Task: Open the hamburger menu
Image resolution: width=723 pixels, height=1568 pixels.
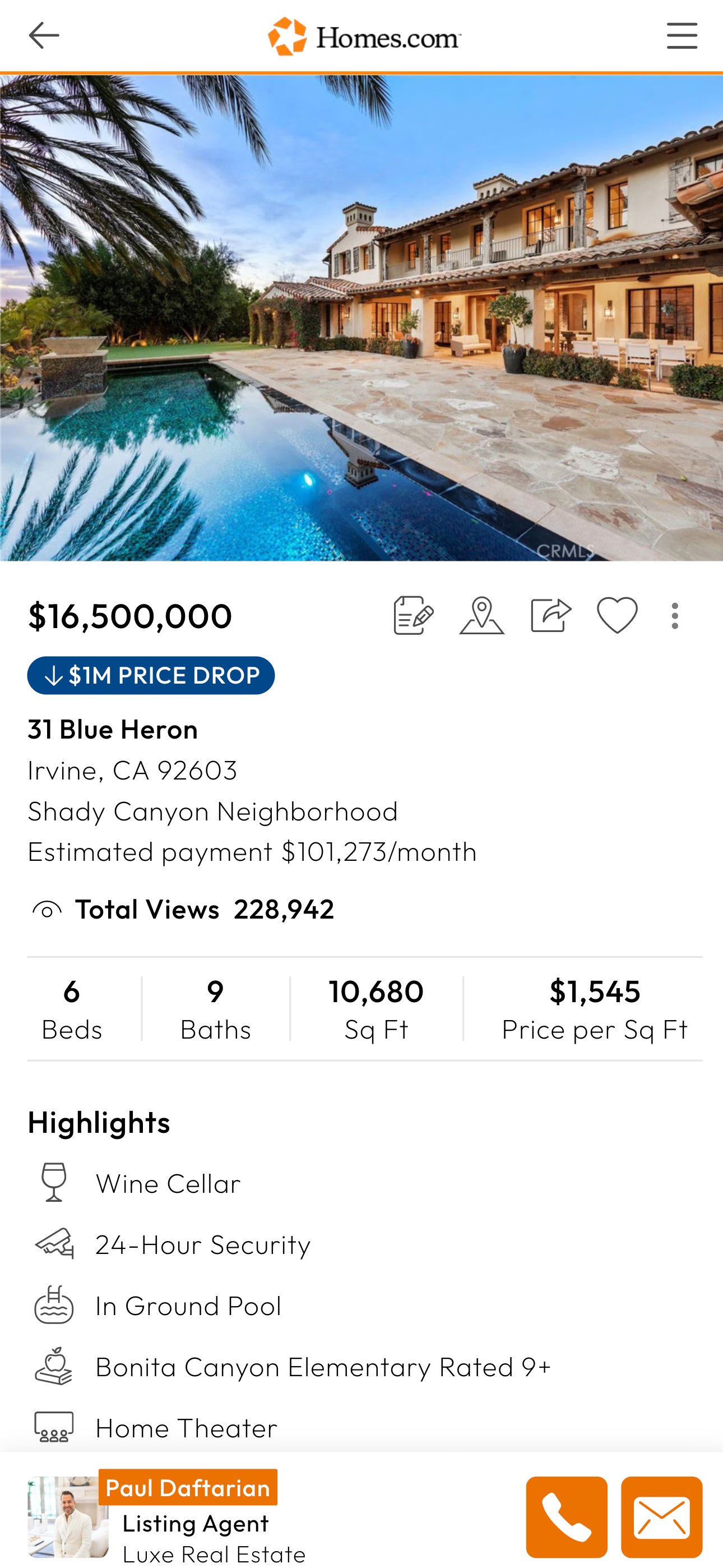Action: (x=681, y=36)
